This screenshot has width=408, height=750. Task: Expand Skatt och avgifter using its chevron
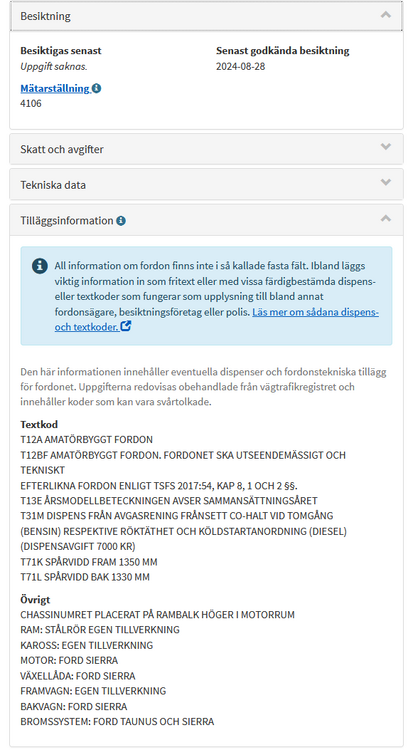386,147
